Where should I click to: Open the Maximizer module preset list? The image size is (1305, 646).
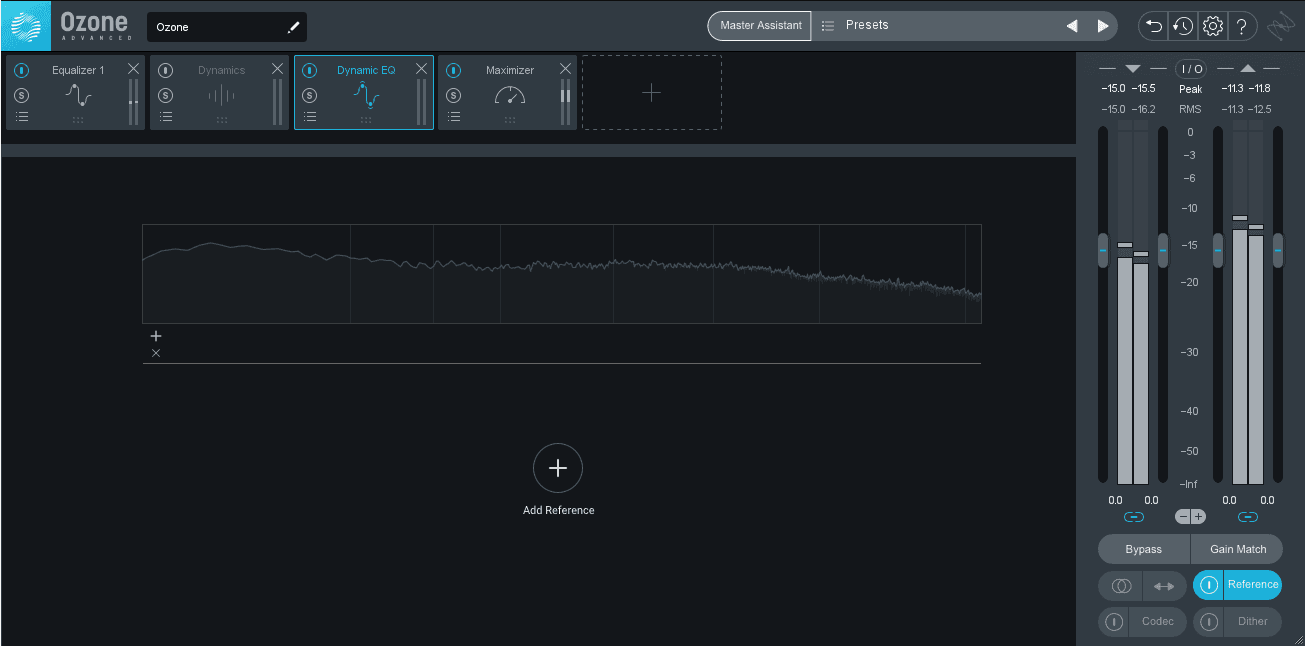[x=454, y=117]
